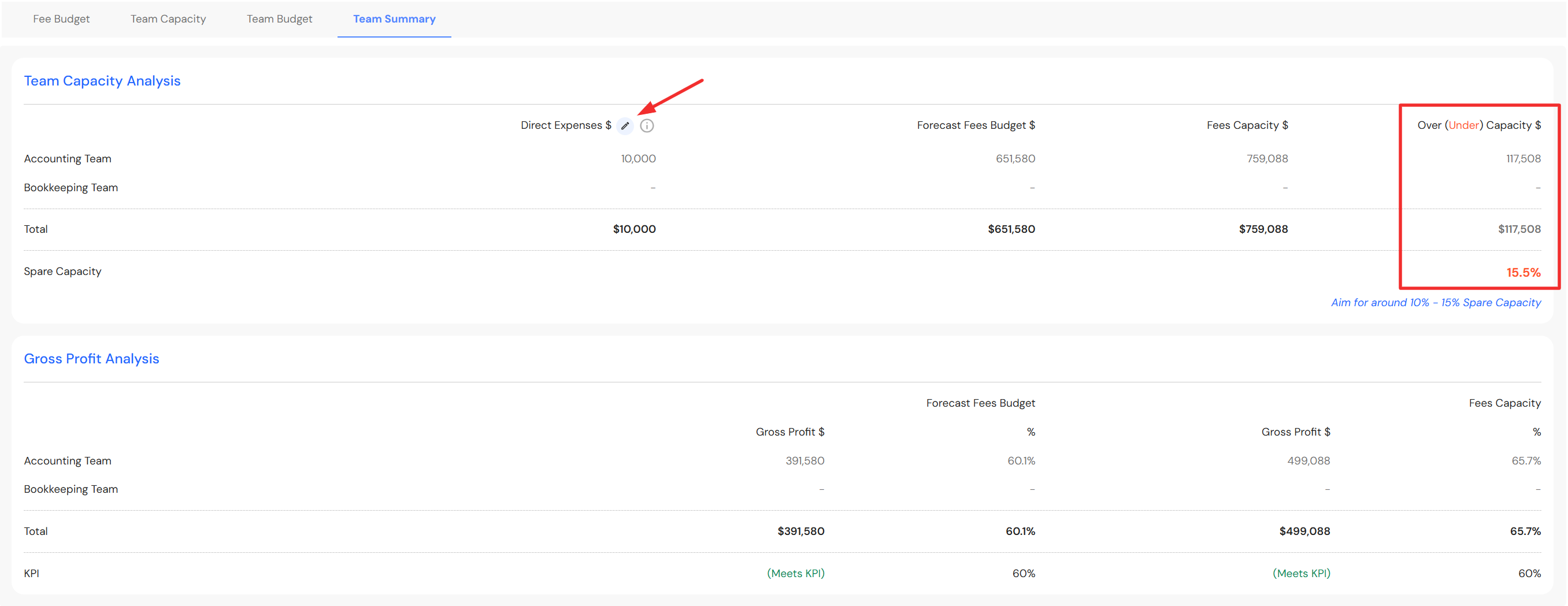Click the Forecast Fees Budget $ column header

pyautogui.click(x=975, y=125)
